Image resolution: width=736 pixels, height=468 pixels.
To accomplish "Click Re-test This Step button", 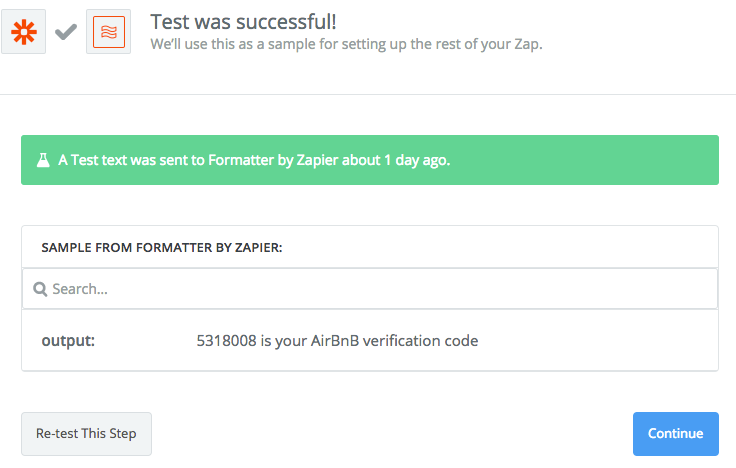I will point(86,434).
